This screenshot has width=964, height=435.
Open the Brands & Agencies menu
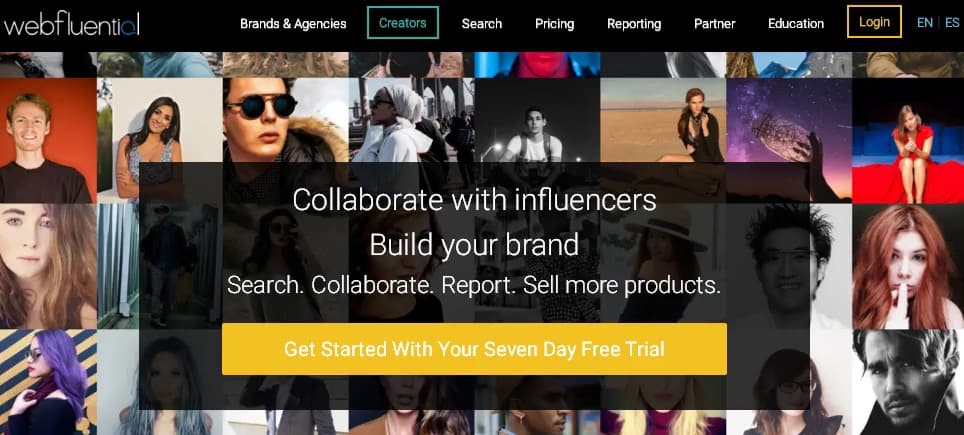click(293, 24)
